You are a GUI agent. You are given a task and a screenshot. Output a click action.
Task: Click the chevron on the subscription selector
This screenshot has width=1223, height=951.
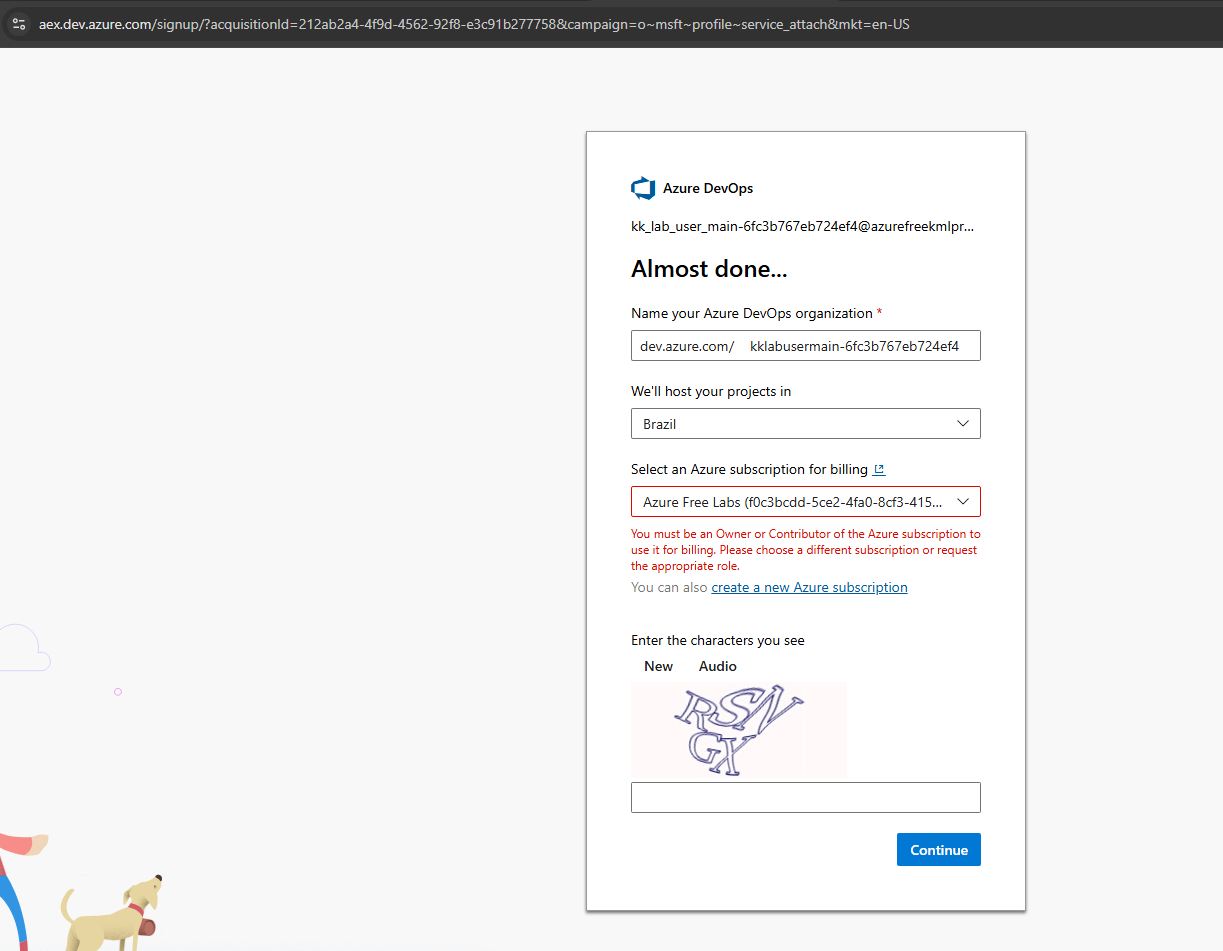tap(963, 502)
